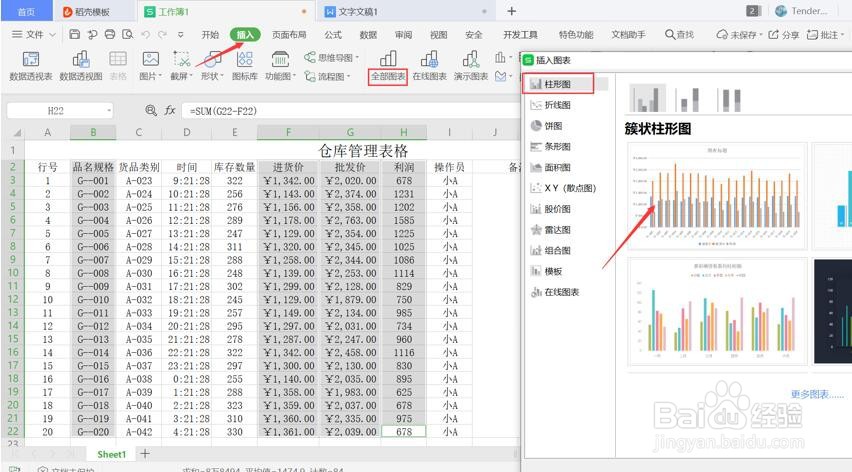
Task: Open online charts (在线图表) in ribbon
Action: click(x=429, y=66)
